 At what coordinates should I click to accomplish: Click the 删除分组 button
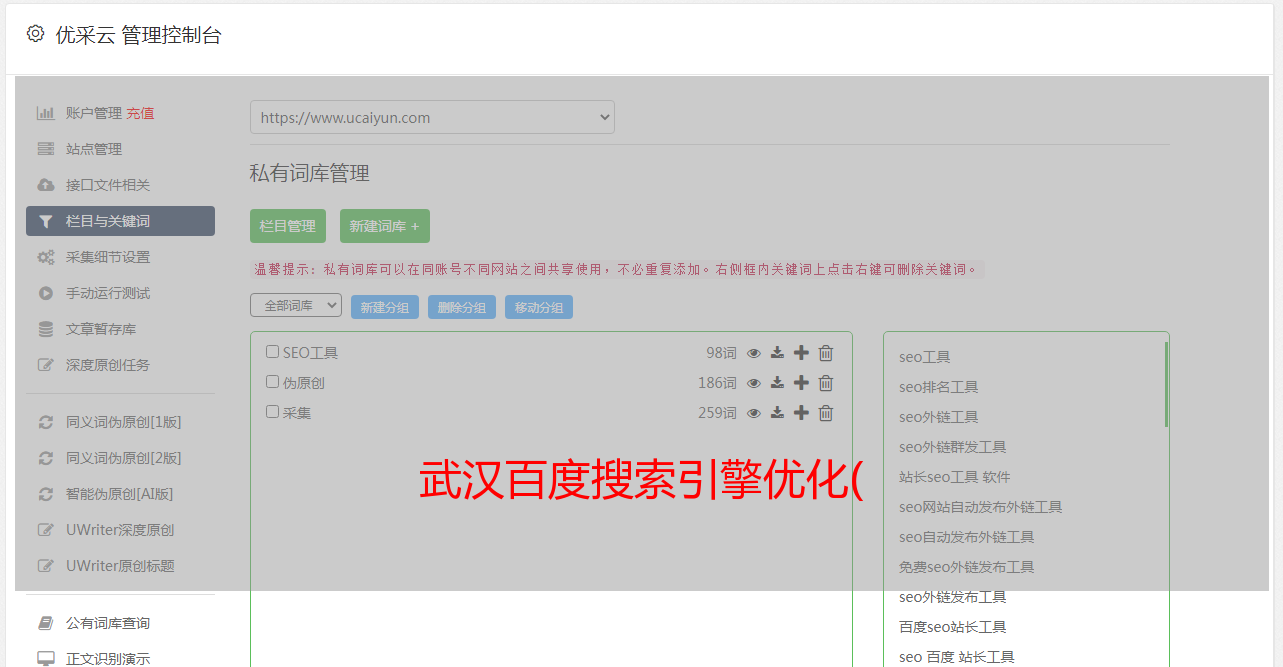(x=462, y=308)
